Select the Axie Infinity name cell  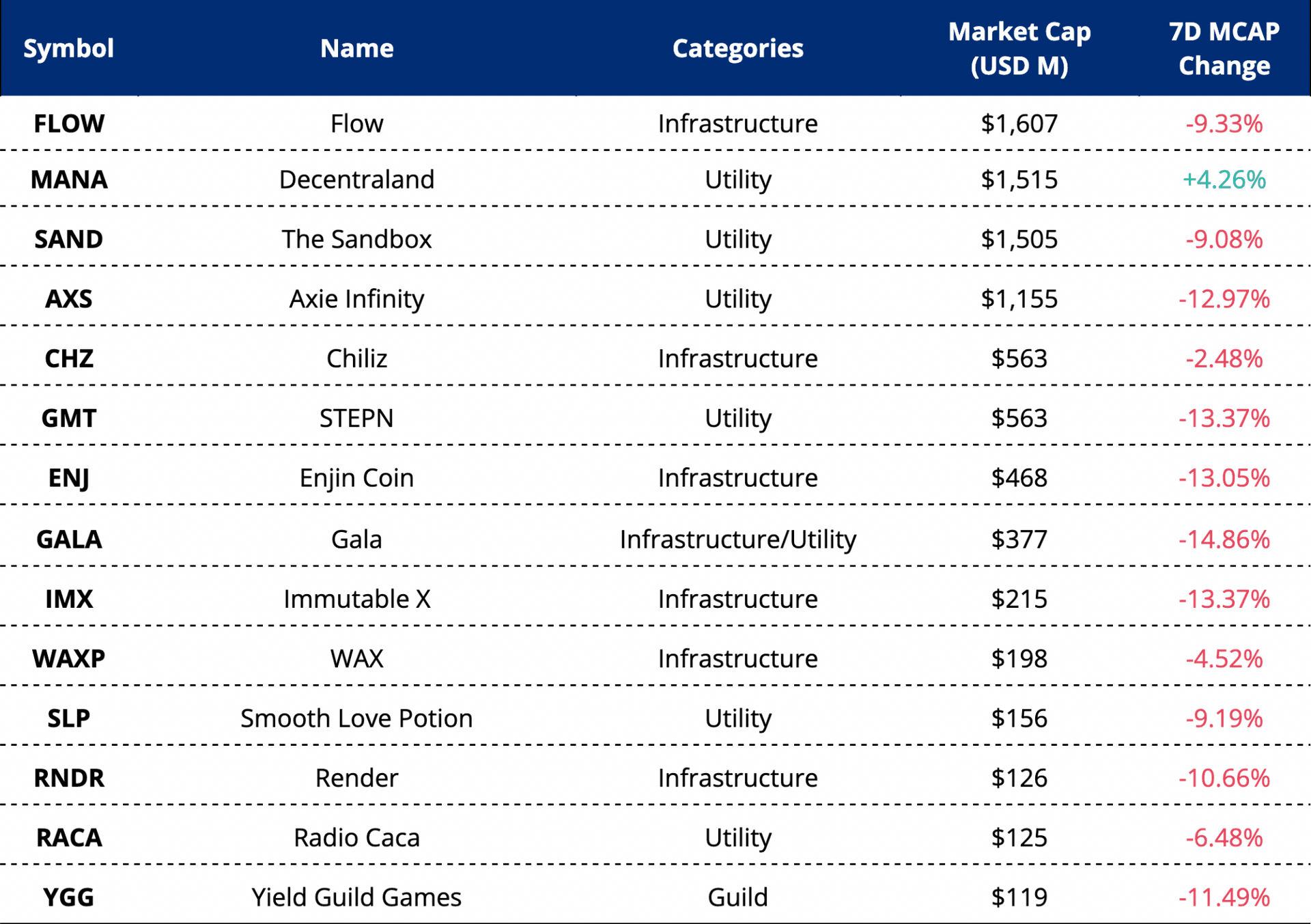[x=356, y=298]
